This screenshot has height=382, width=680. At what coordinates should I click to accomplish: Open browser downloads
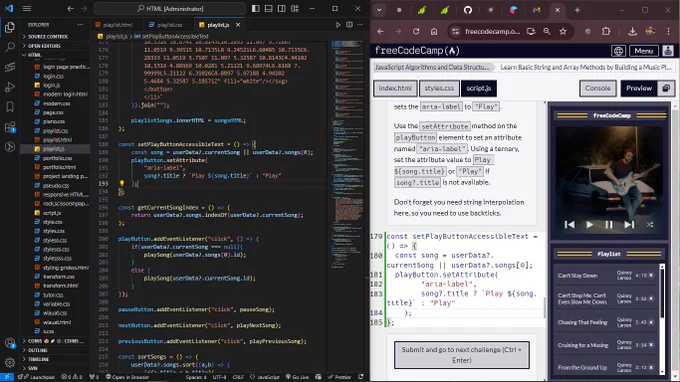pos(632,31)
